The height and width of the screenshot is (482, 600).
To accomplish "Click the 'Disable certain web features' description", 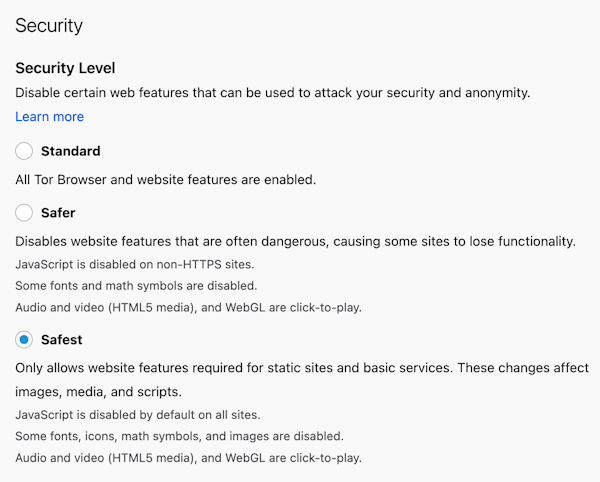I will coord(273,93).
